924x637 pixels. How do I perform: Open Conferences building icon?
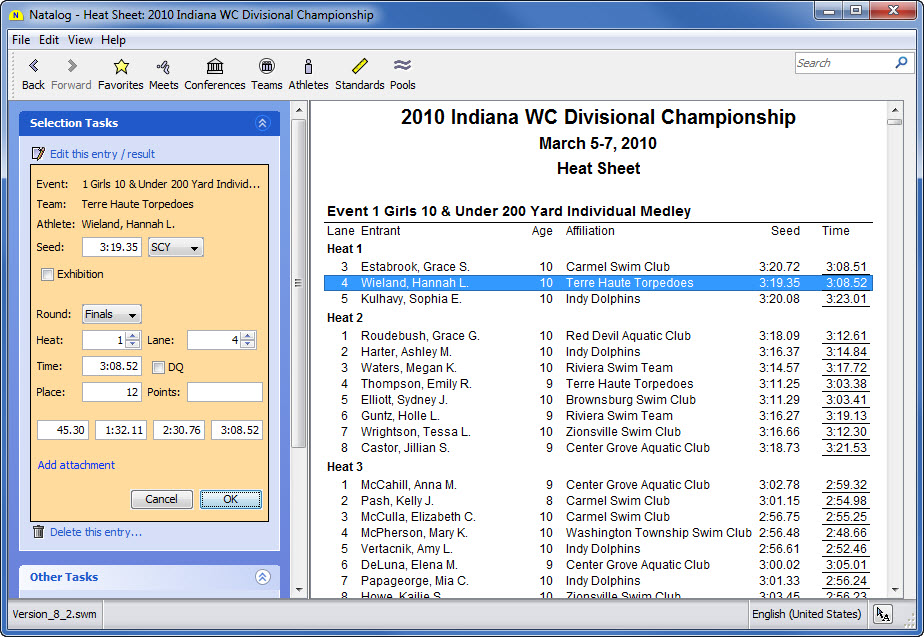click(x=214, y=67)
